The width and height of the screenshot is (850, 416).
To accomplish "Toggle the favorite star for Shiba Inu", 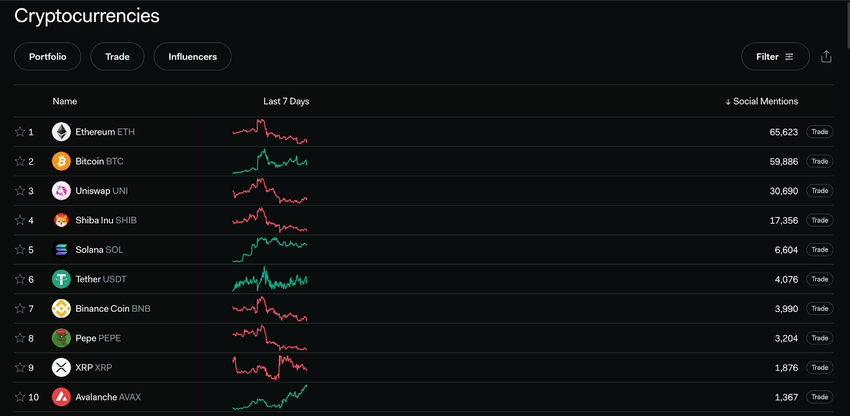I will pyautogui.click(x=20, y=220).
